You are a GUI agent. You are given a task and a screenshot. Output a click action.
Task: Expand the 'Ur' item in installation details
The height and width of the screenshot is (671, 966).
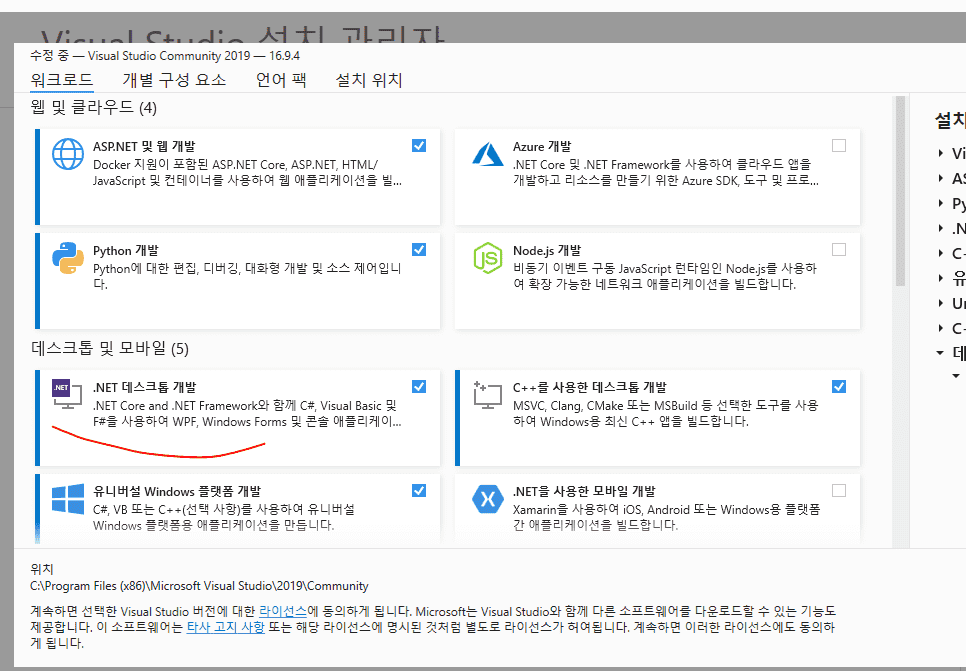point(941,303)
